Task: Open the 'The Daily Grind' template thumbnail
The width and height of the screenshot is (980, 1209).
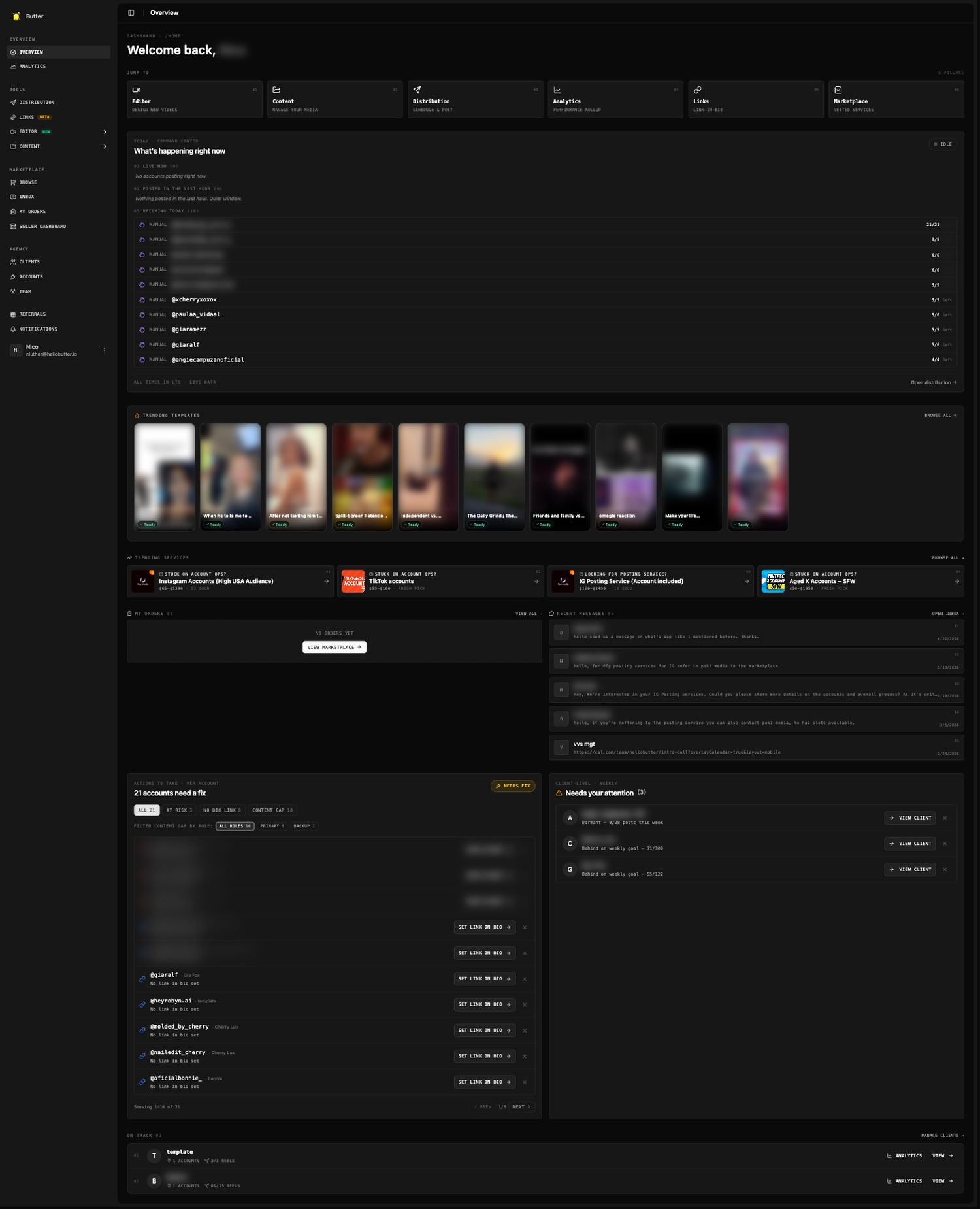Action: 494,477
